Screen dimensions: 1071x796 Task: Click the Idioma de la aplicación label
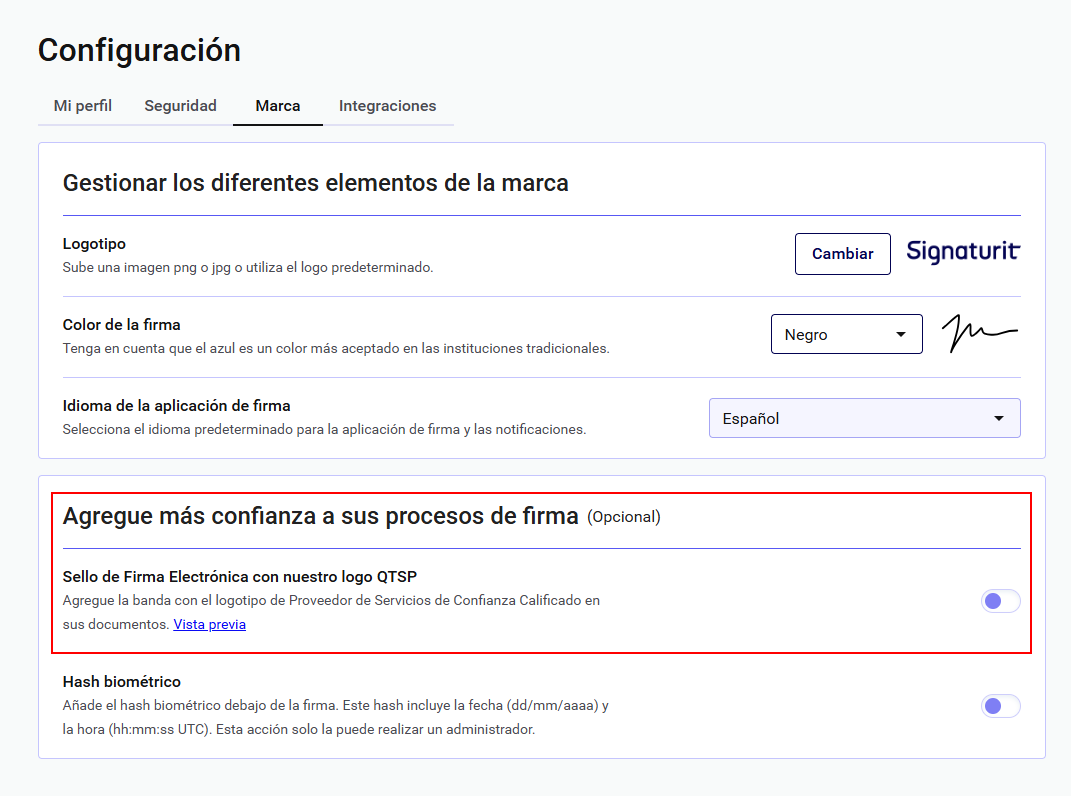click(176, 406)
